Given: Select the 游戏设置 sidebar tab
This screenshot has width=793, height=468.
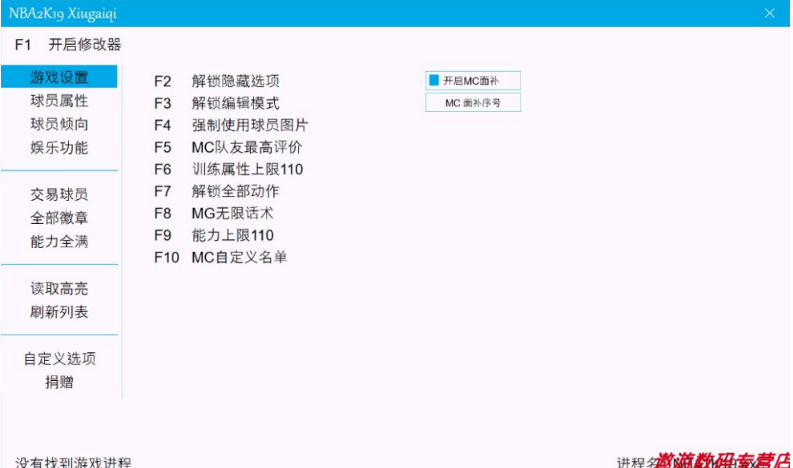Looking at the screenshot, I should point(59,77).
